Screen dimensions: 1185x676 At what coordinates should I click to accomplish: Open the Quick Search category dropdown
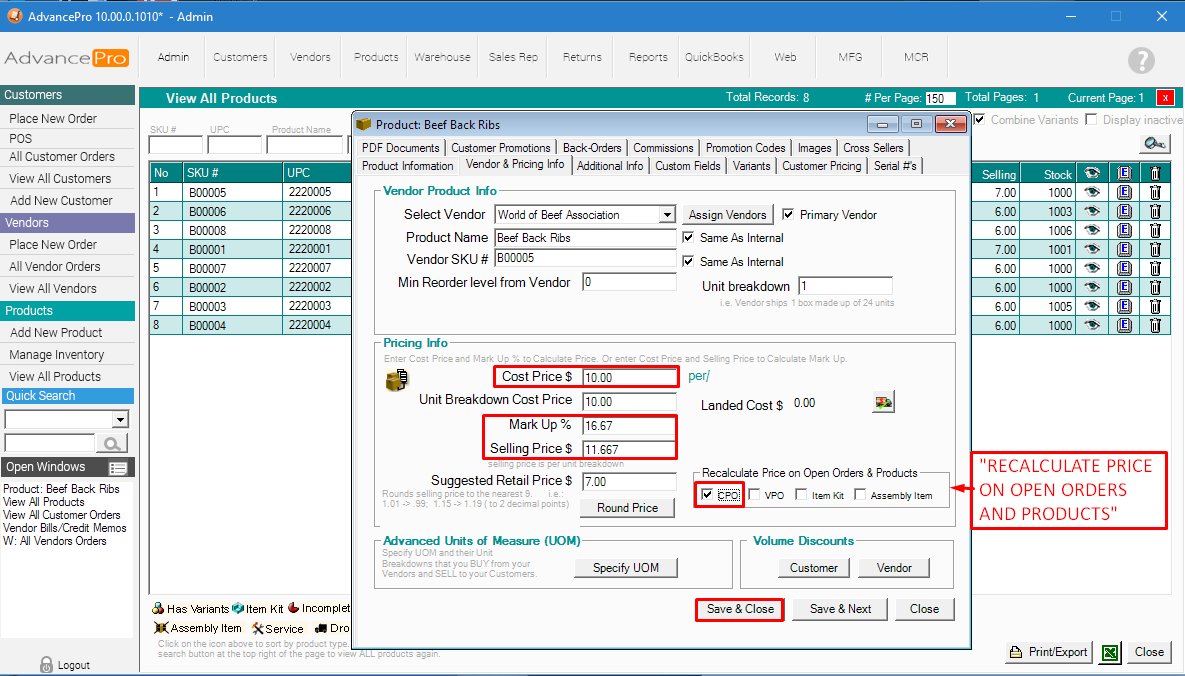click(121, 419)
